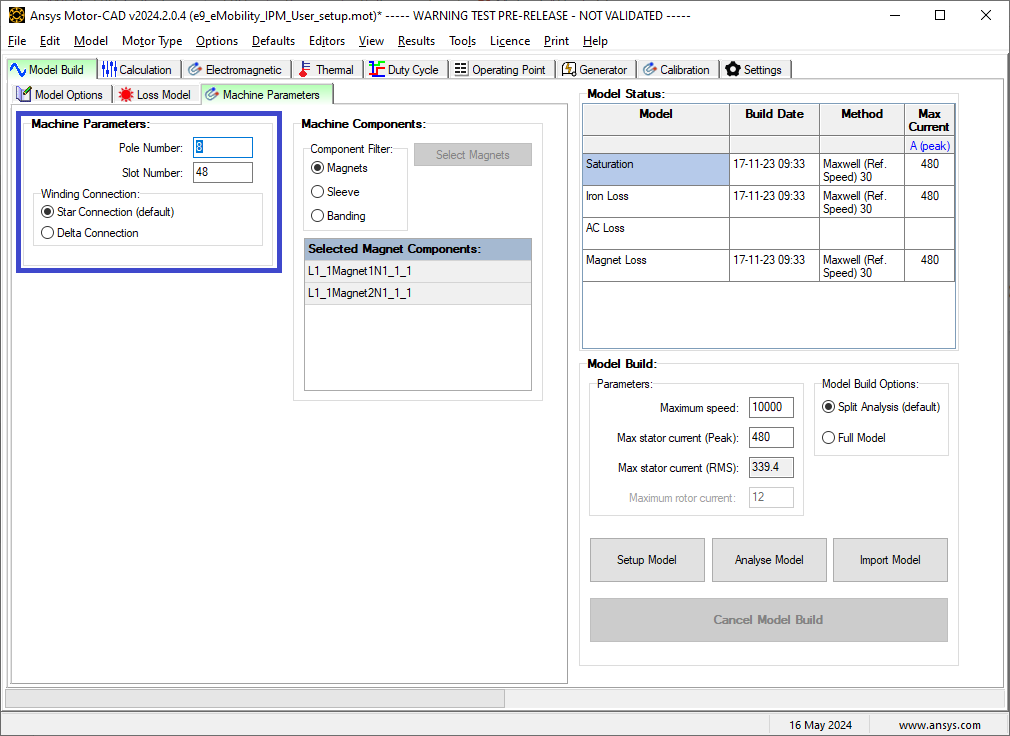Open the File menu

tap(17, 41)
